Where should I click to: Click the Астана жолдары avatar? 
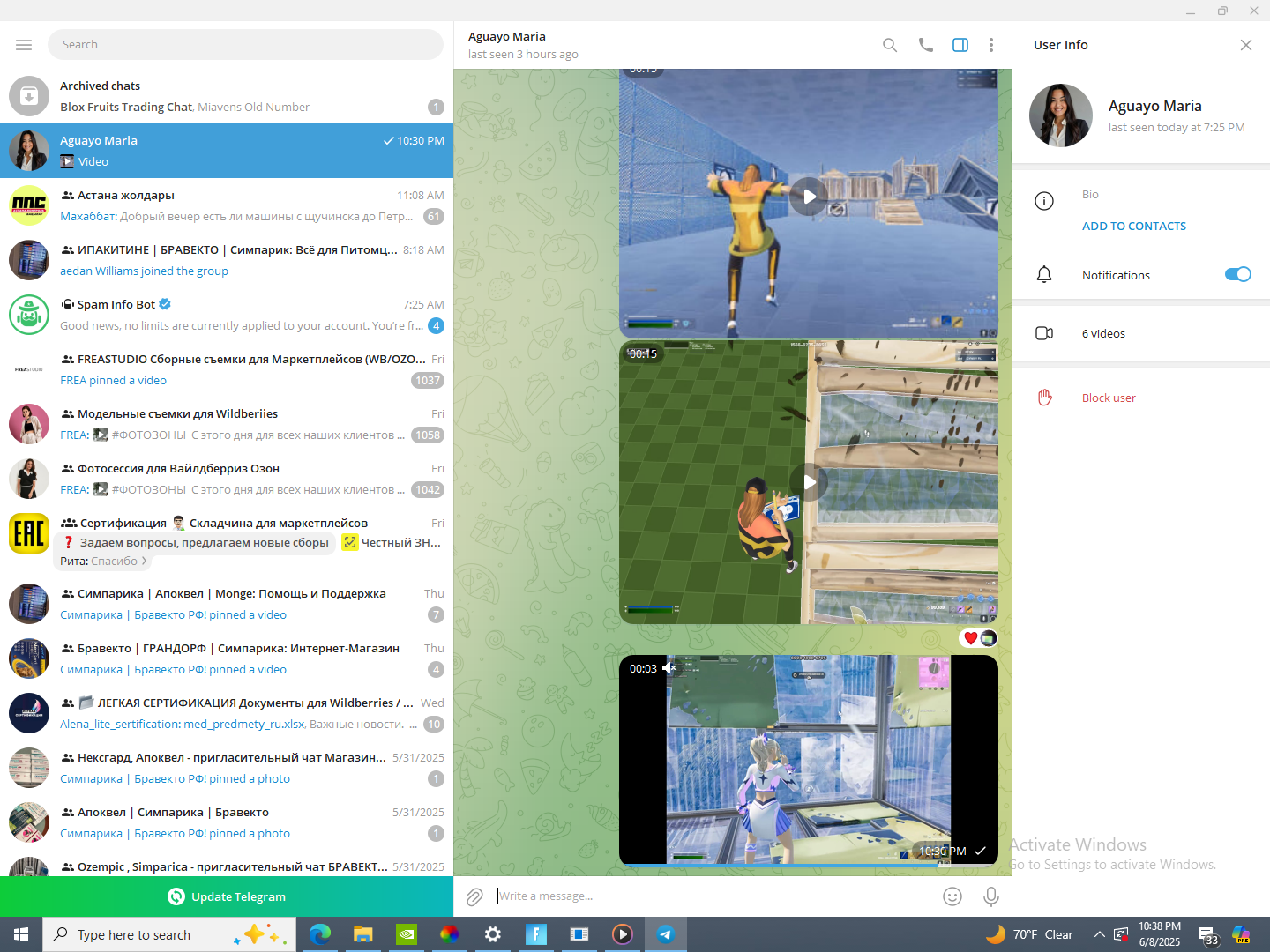point(29,205)
